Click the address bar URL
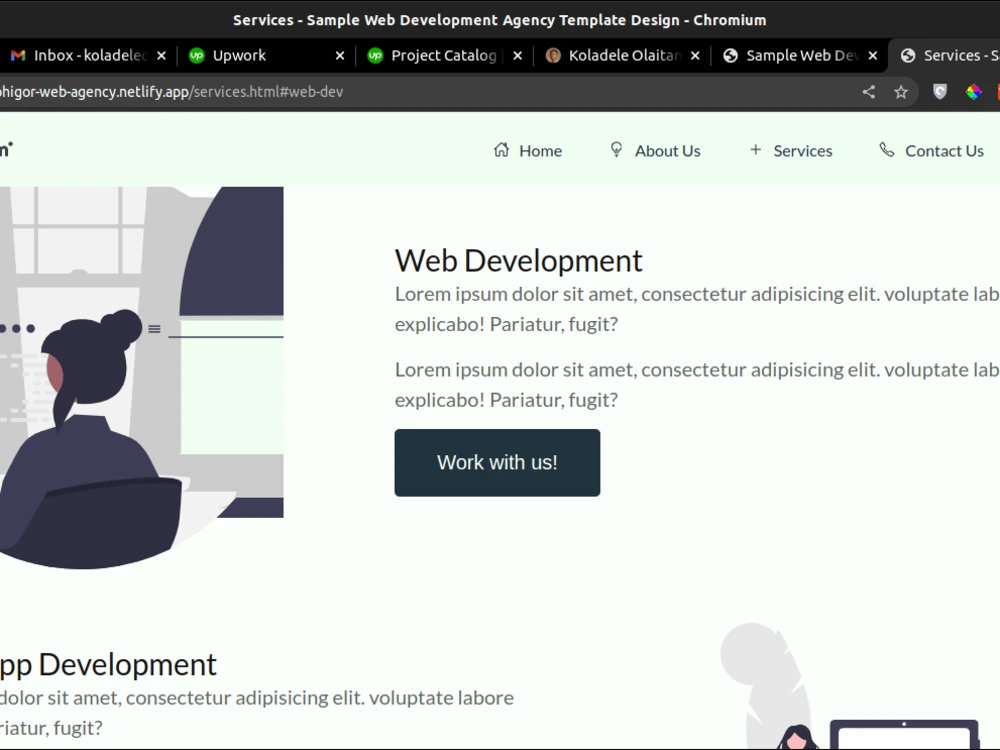This screenshot has width=1000, height=750. (172, 92)
